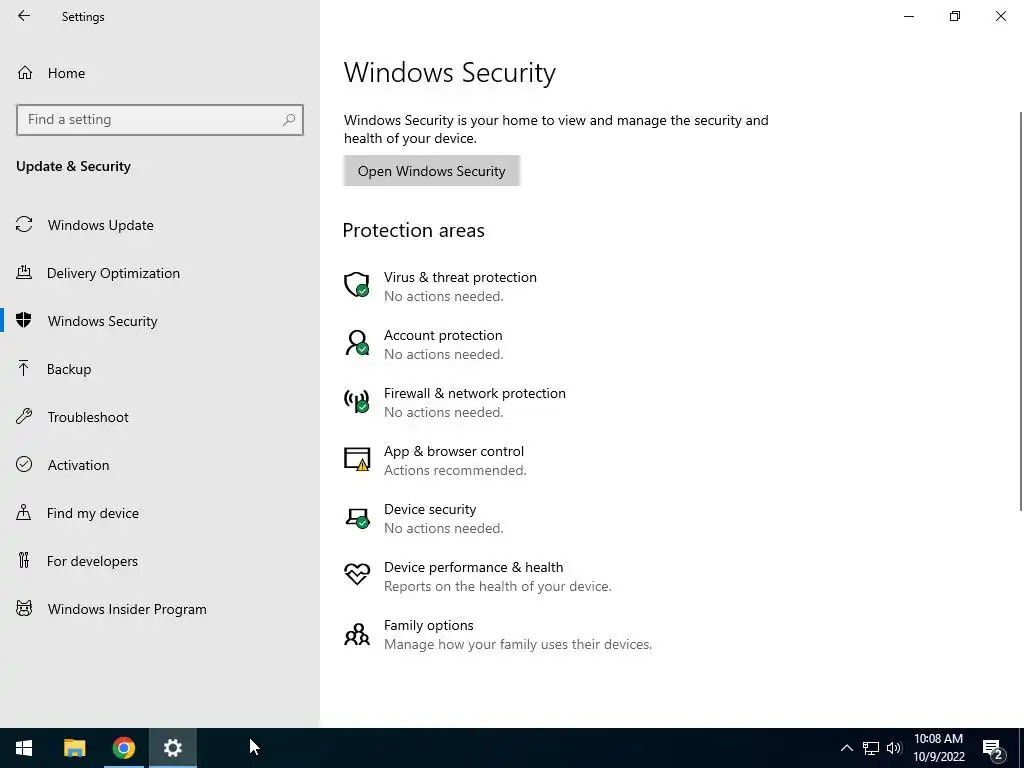The width and height of the screenshot is (1024, 768).
Task: Click the back arrow in Settings
Action: (x=24, y=16)
